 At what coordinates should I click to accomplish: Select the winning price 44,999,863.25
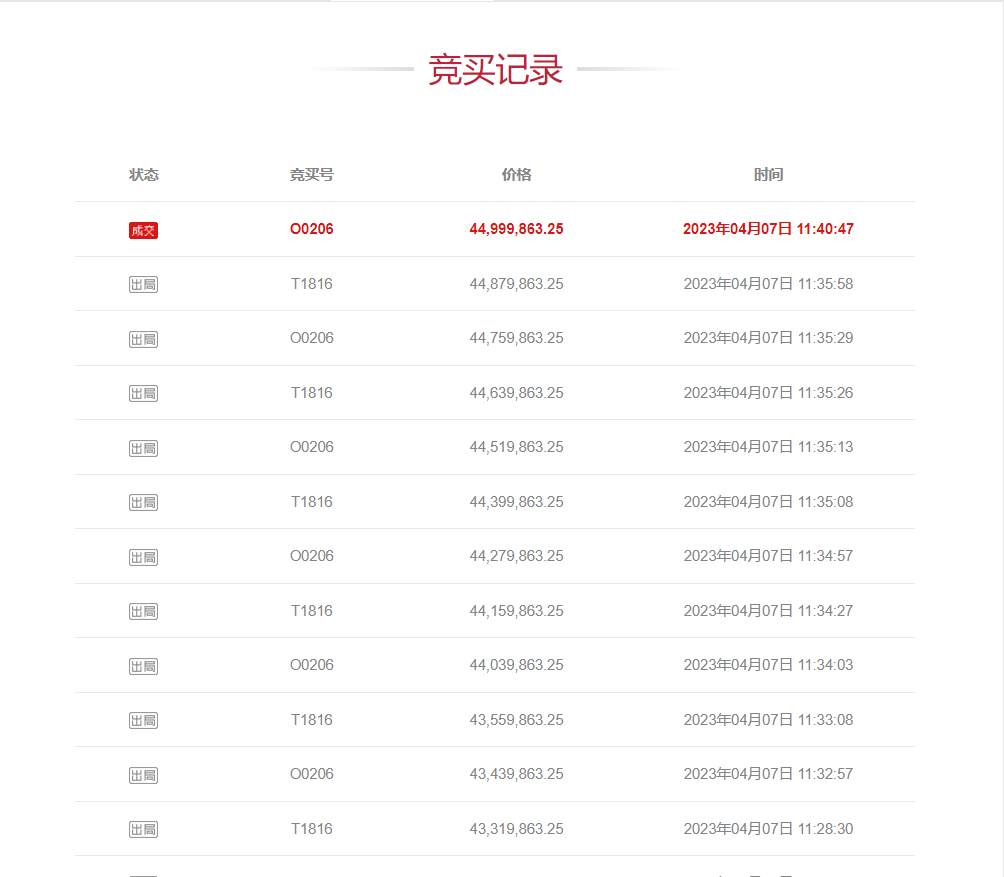[516, 229]
